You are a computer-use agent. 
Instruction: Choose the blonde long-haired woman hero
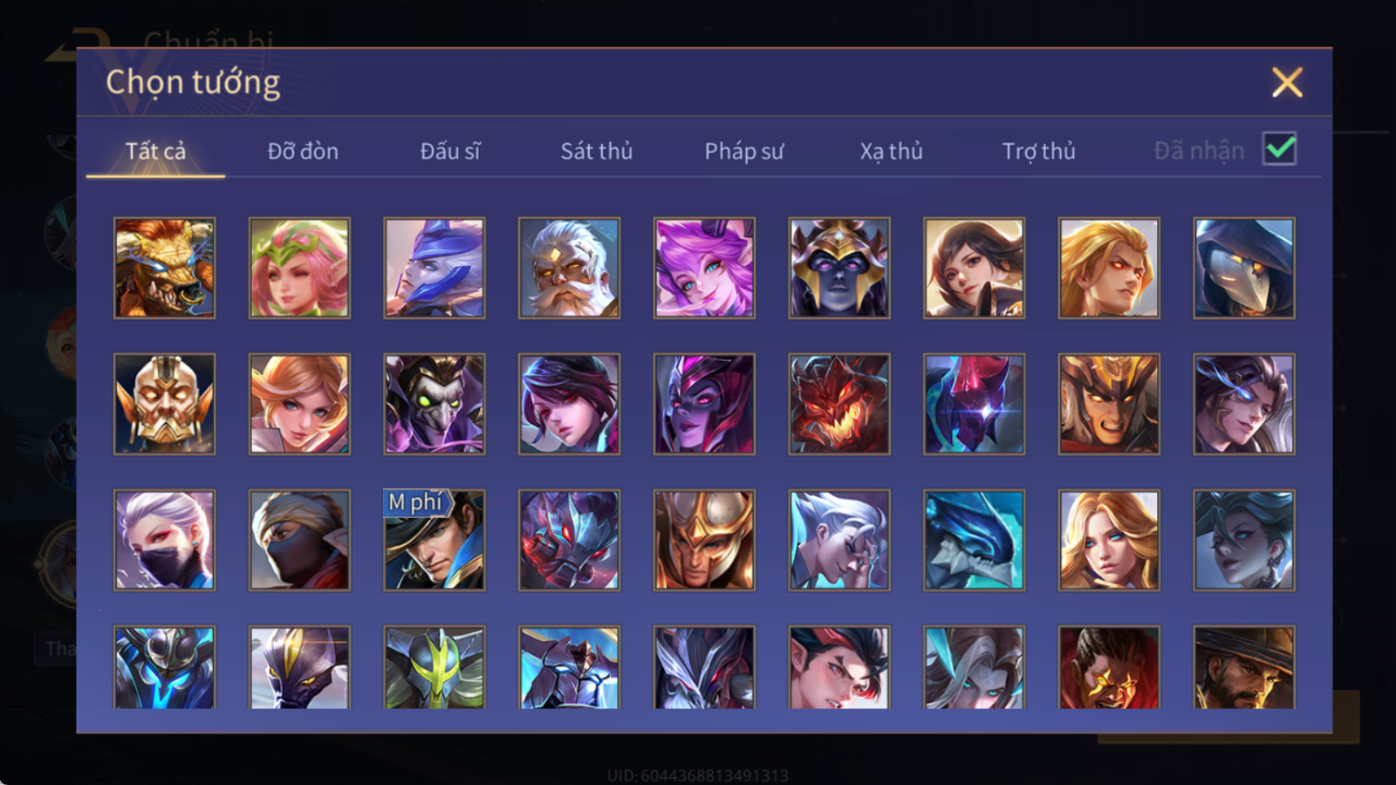[1109, 540]
